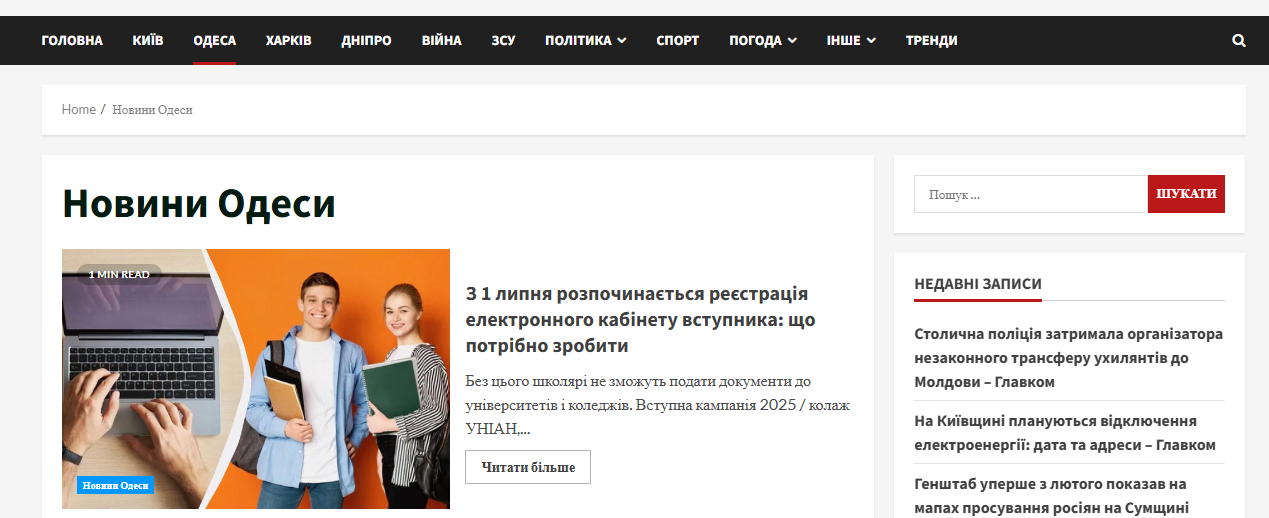Open the ДНІПРО news section
The width and height of the screenshot is (1269, 518).
[x=366, y=41]
